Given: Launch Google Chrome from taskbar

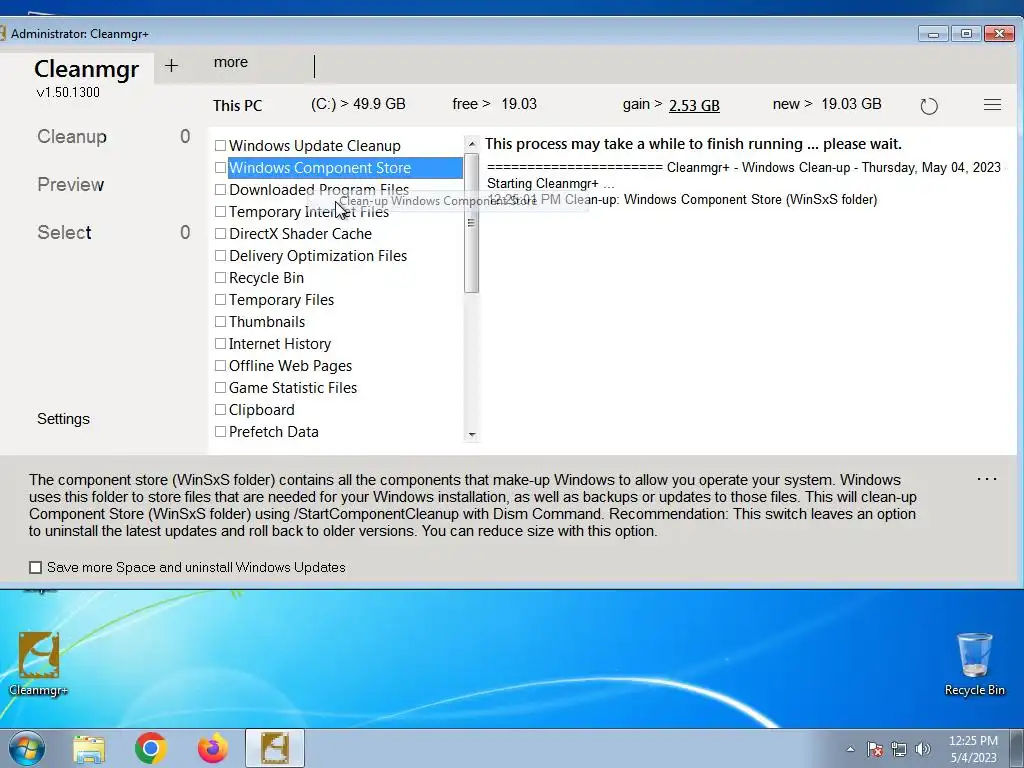Looking at the screenshot, I should click(150, 748).
